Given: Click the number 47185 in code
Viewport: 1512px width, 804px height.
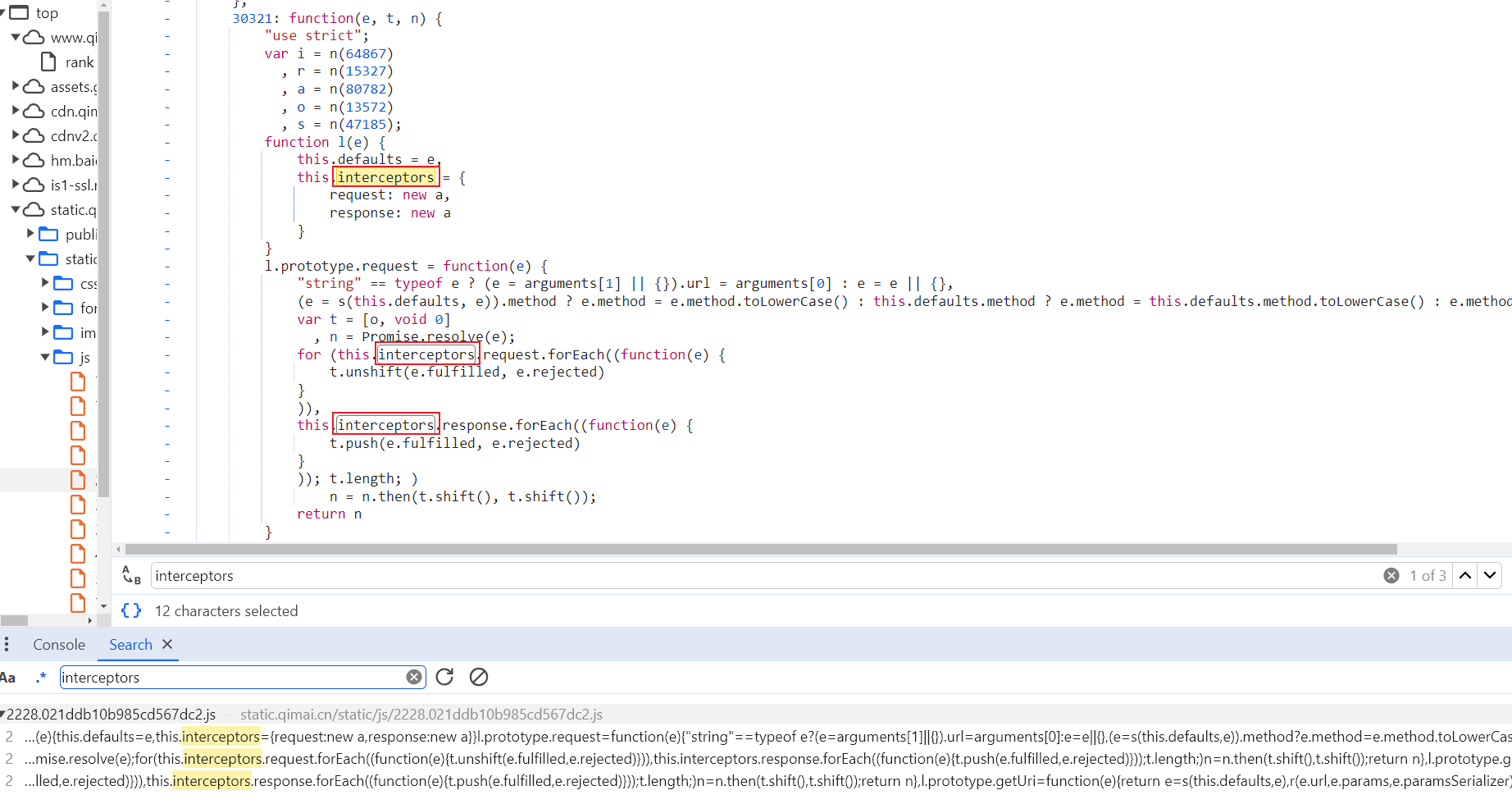Looking at the screenshot, I should pyautogui.click(x=366, y=124).
